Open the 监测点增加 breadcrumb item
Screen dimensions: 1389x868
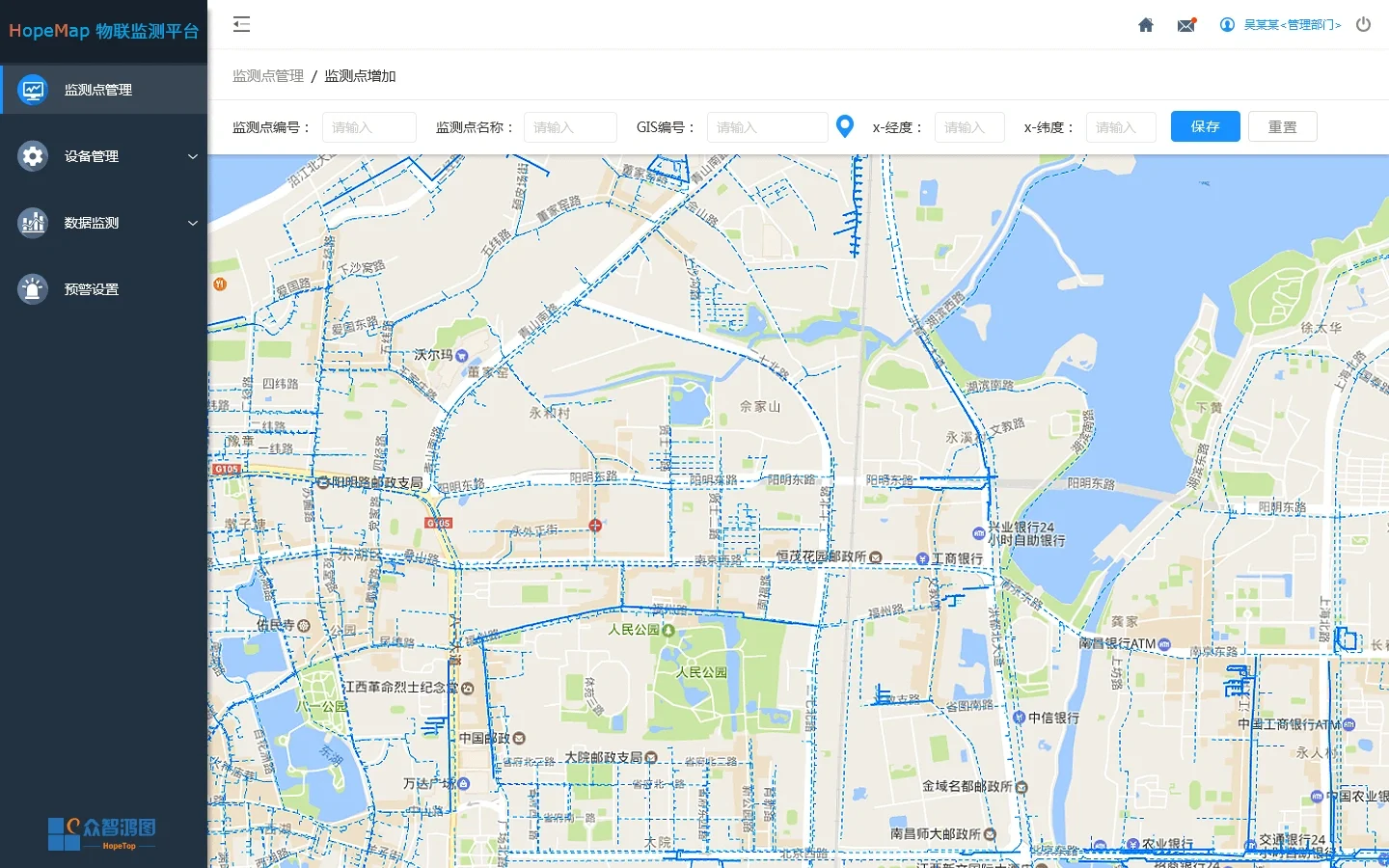click(358, 75)
